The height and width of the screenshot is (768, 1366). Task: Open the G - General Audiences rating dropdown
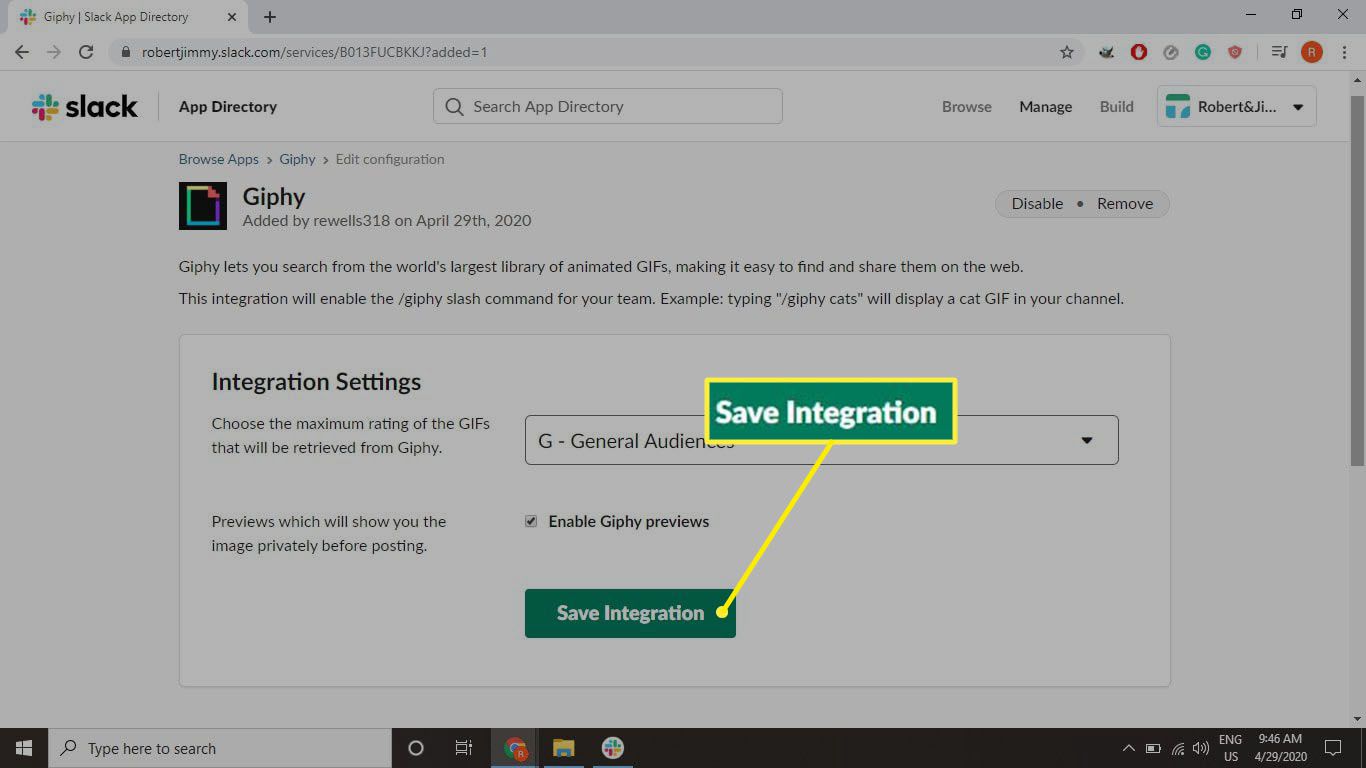[821, 440]
